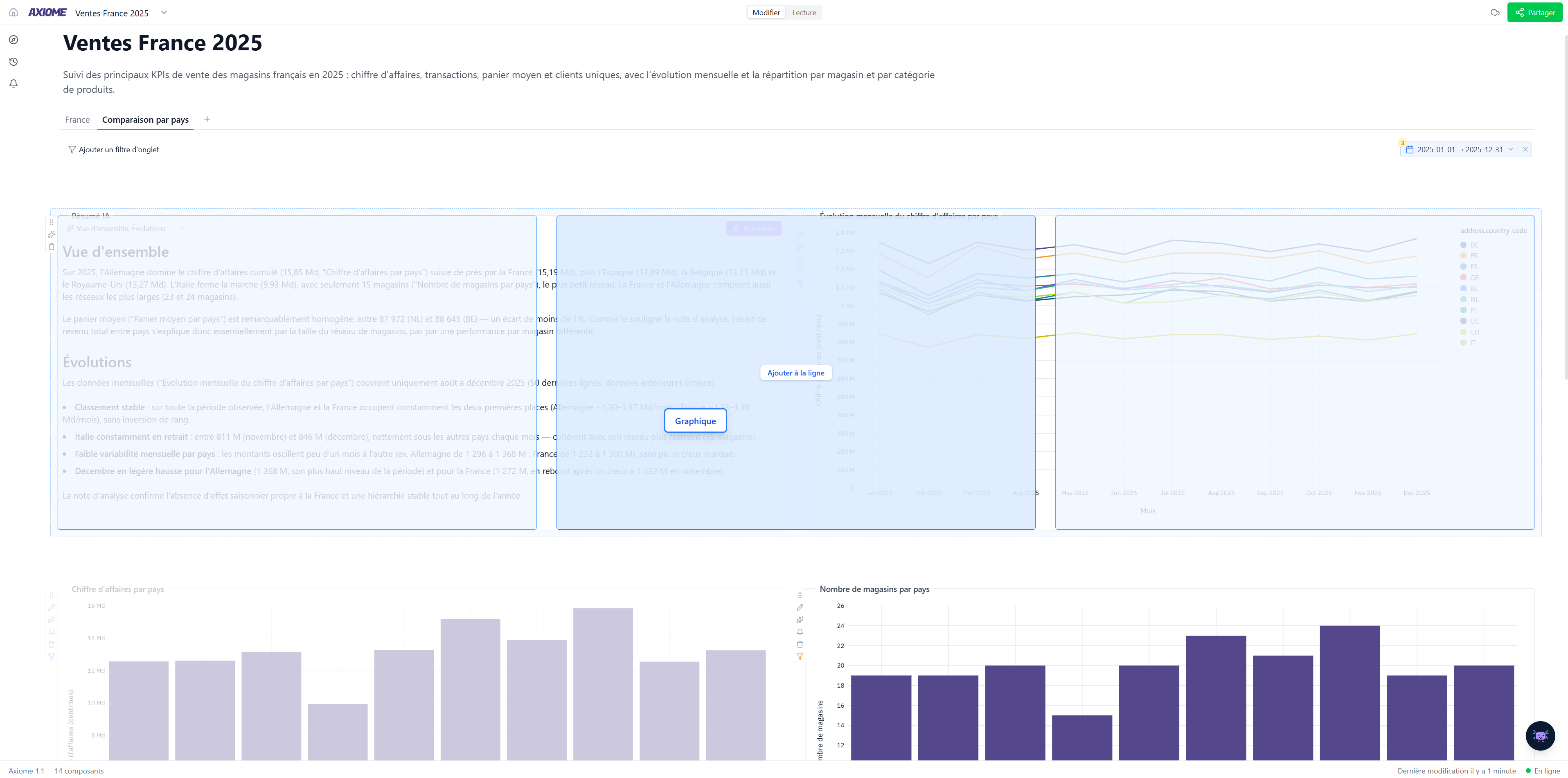The image size is (1568, 778).
Task: Click the GB color dot in legend
Action: pyautogui.click(x=1463, y=278)
